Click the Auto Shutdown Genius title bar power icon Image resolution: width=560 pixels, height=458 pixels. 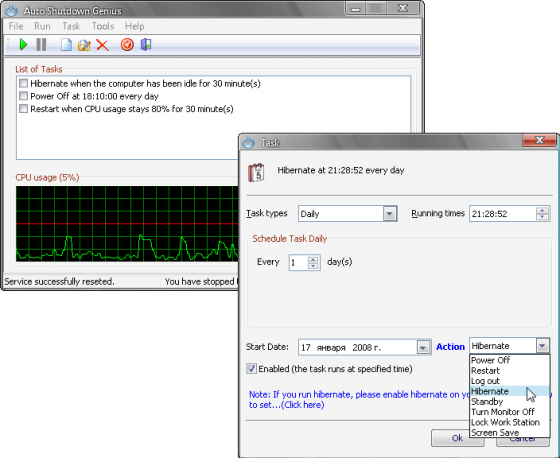click(11, 10)
